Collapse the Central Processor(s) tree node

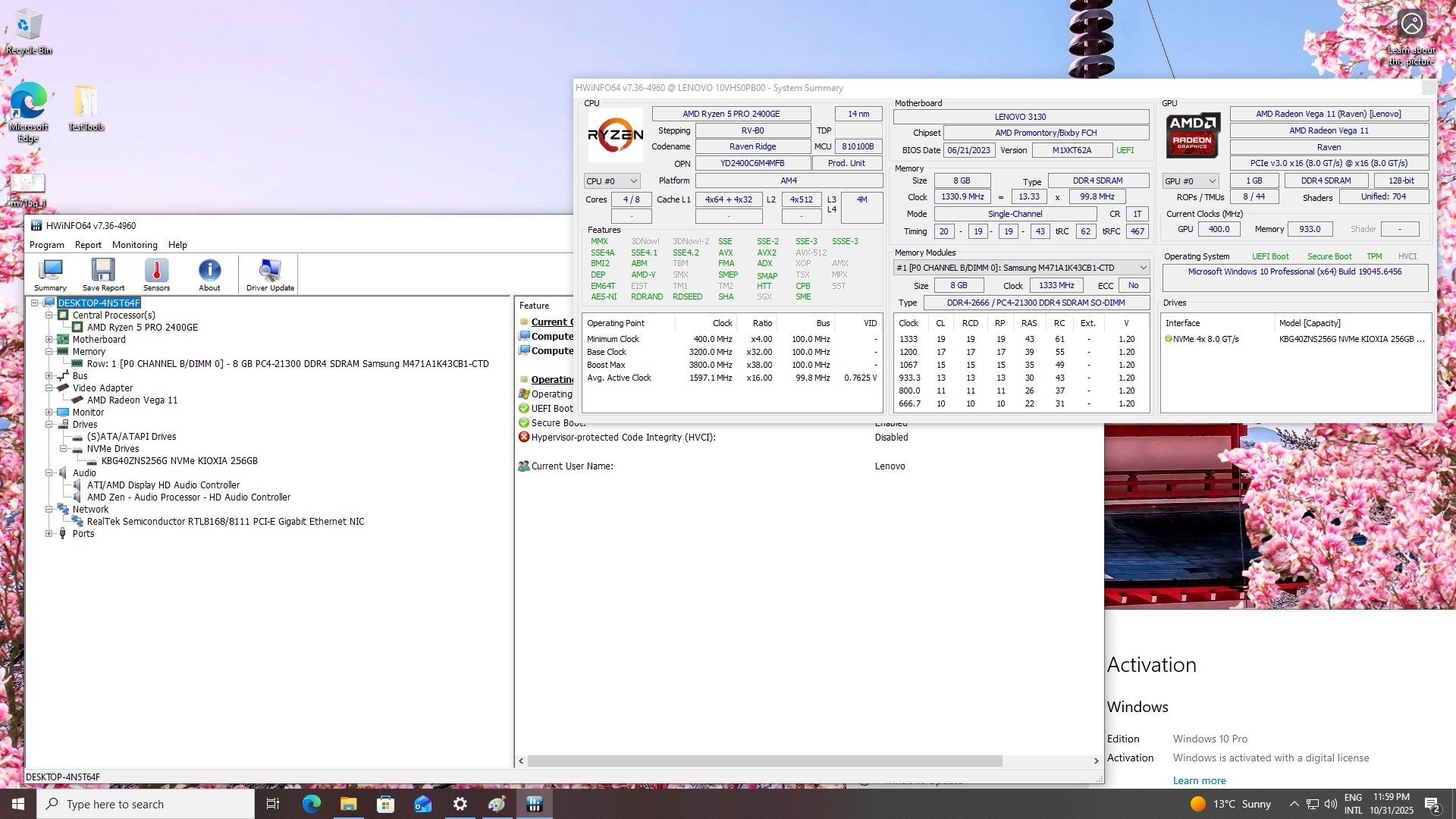pyautogui.click(x=49, y=315)
